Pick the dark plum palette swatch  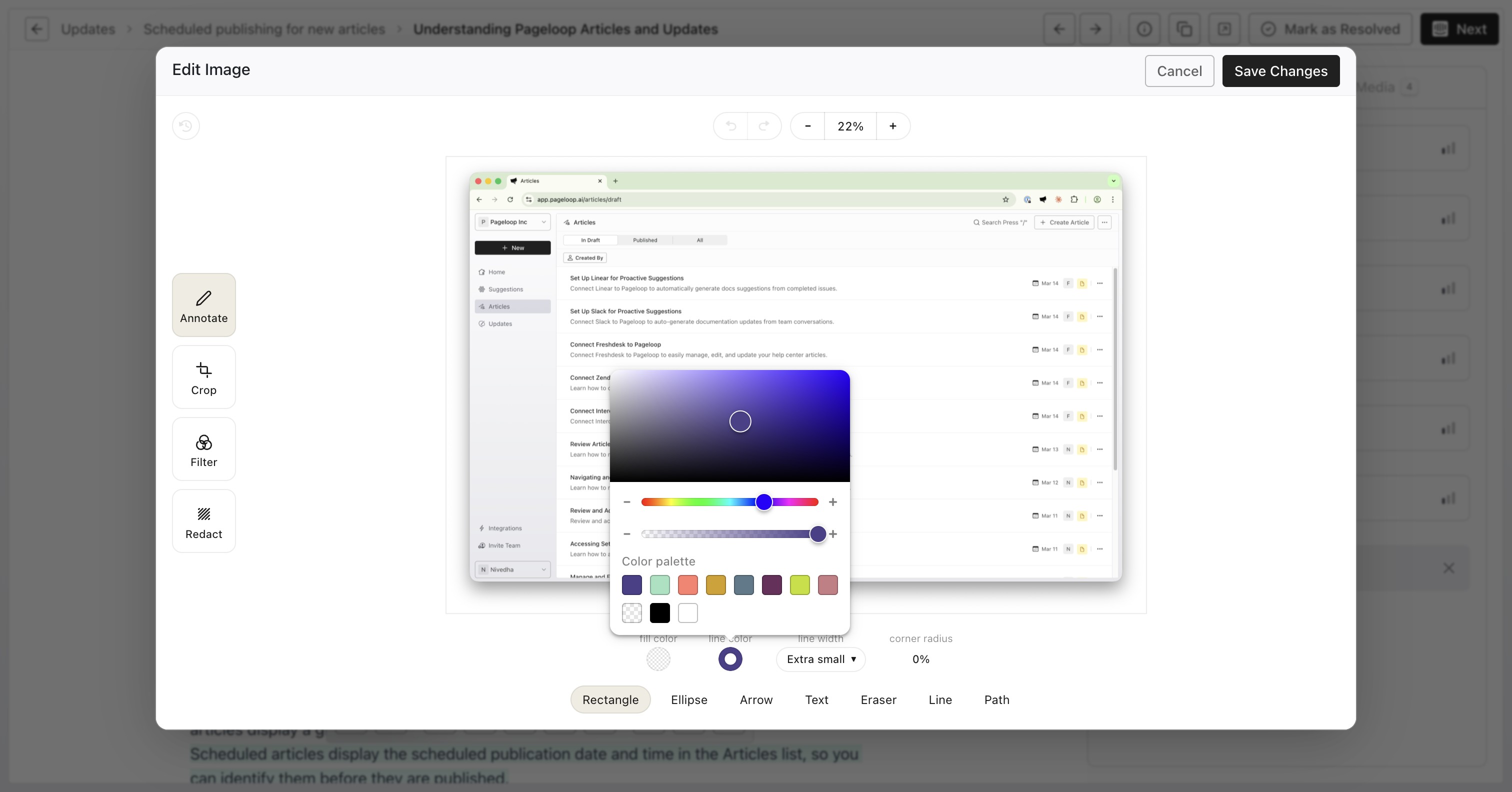point(772,585)
